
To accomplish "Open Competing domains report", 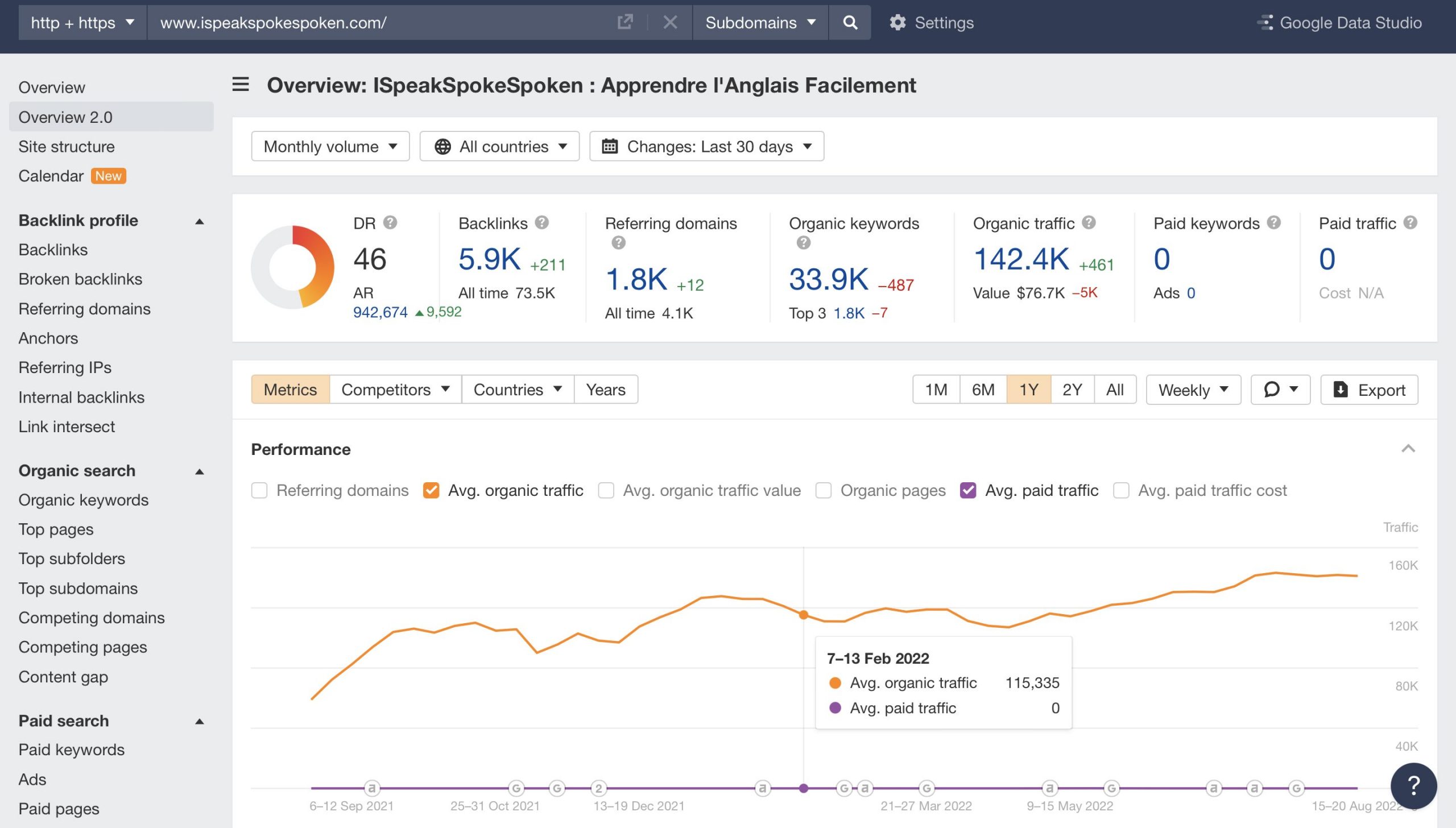I will (x=92, y=618).
